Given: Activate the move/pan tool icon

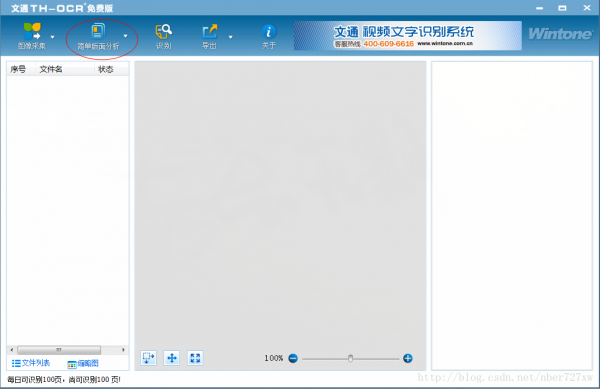Looking at the screenshot, I should 172,358.
